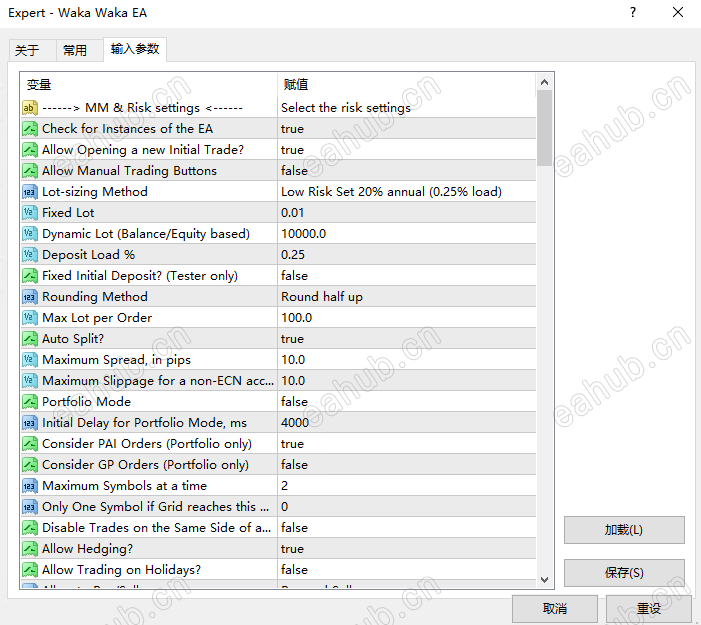701x625 pixels.
Task: Open true value for Auto Split?
Action: coord(406,339)
